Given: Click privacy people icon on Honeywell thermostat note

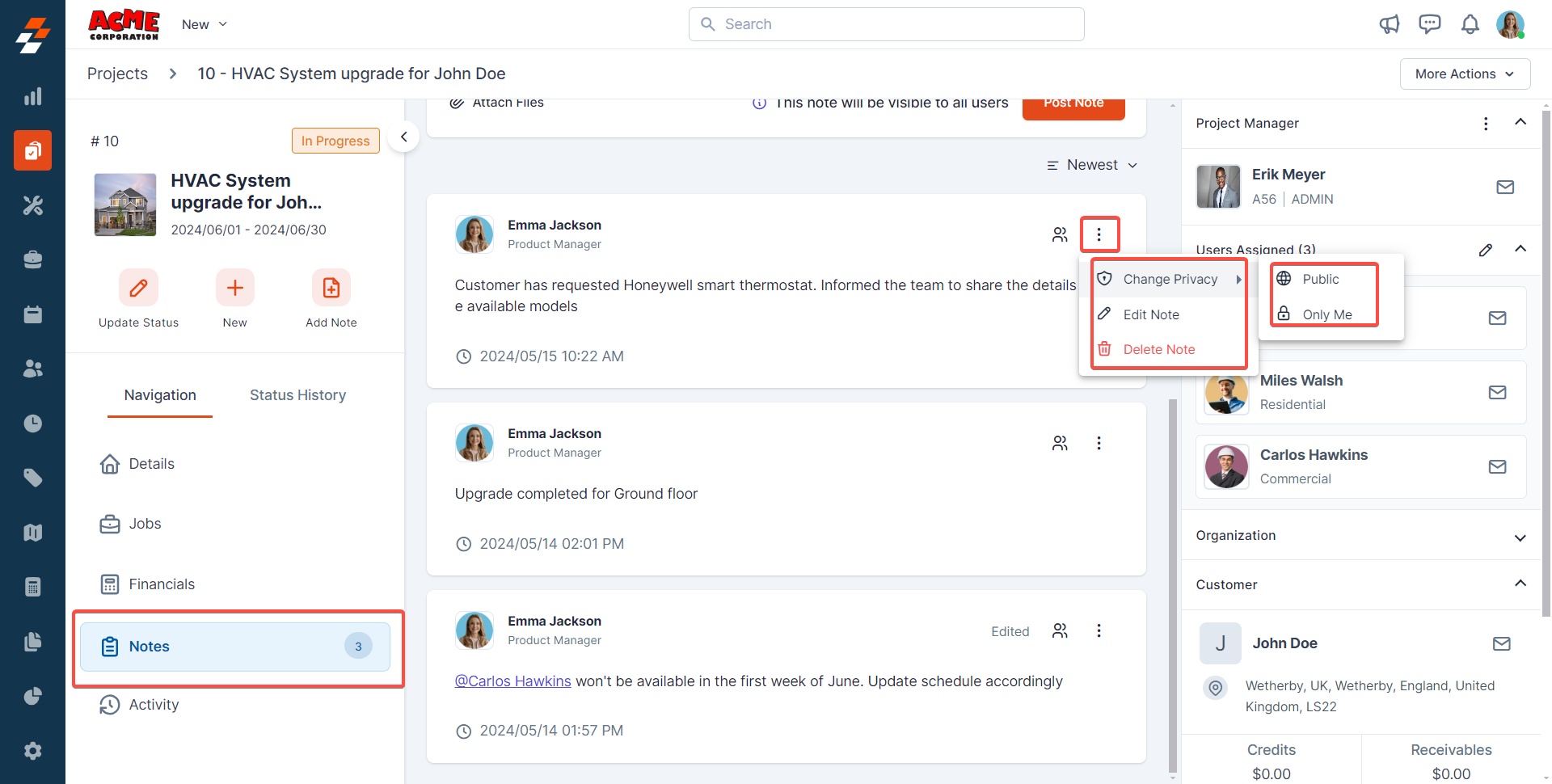Looking at the screenshot, I should click(1060, 234).
